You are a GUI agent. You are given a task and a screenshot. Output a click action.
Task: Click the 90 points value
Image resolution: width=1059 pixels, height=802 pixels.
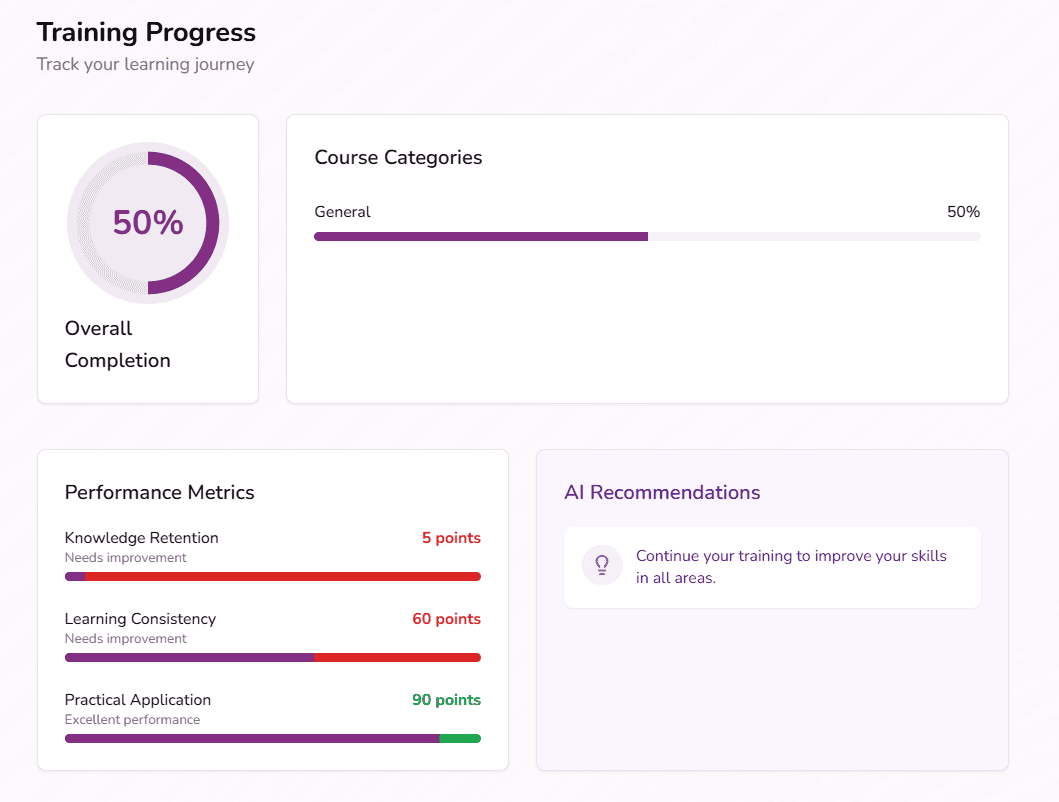(446, 699)
